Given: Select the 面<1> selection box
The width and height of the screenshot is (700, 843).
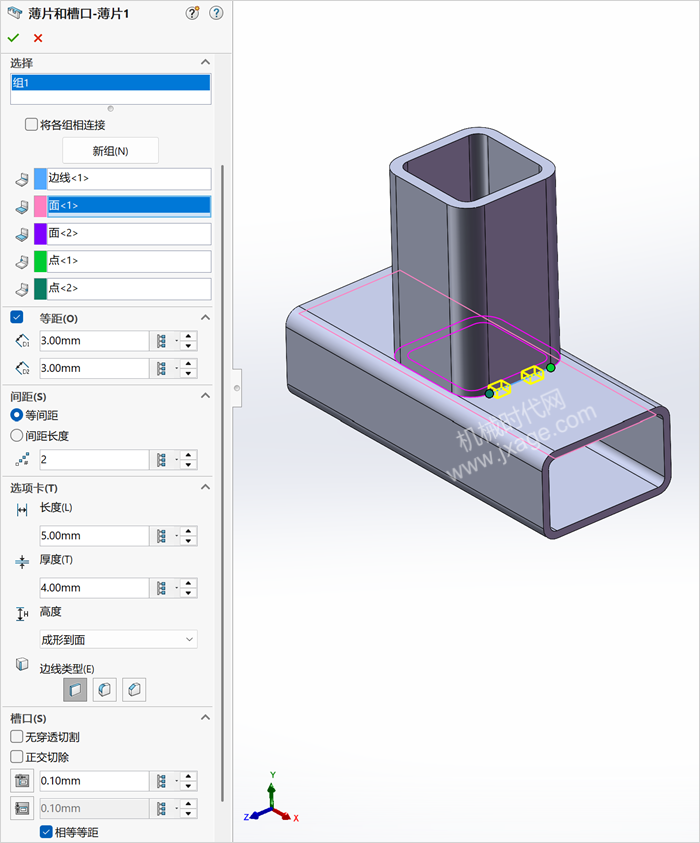Looking at the screenshot, I should (x=129, y=206).
